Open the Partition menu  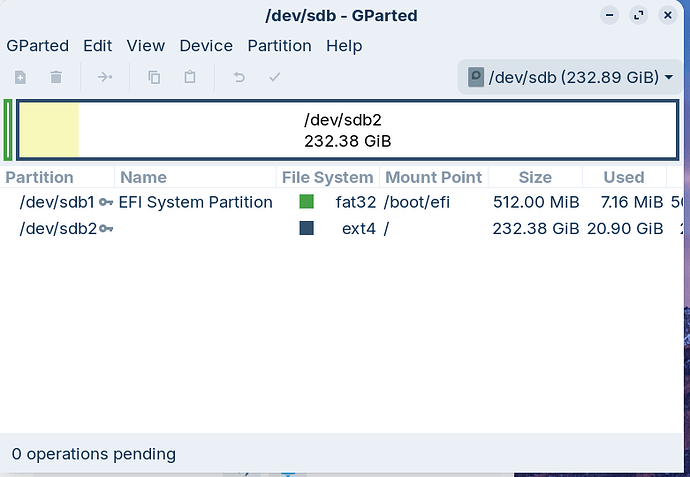[x=279, y=46]
